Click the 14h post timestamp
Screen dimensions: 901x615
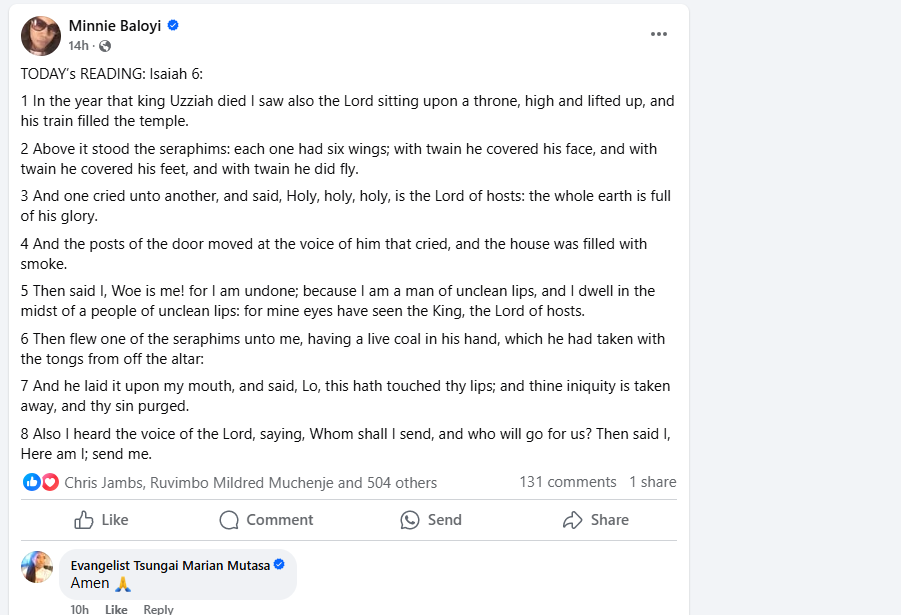[78, 46]
